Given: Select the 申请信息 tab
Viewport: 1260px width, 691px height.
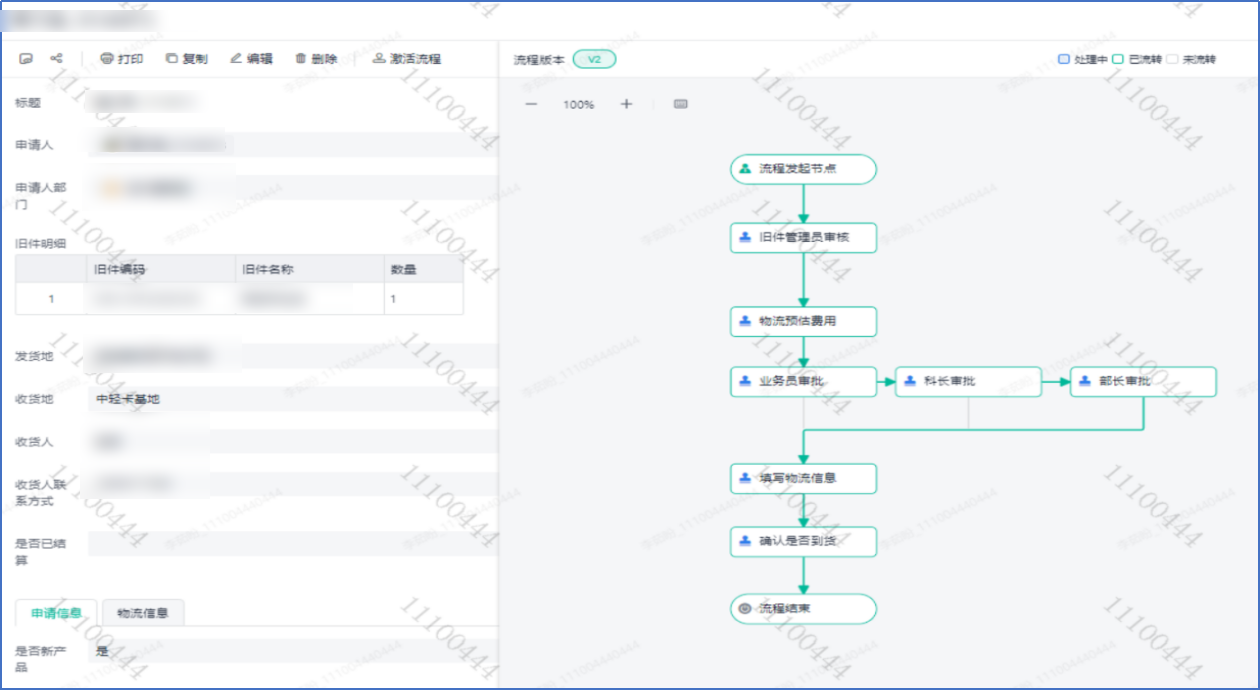Looking at the screenshot, I should coord(56,613).
